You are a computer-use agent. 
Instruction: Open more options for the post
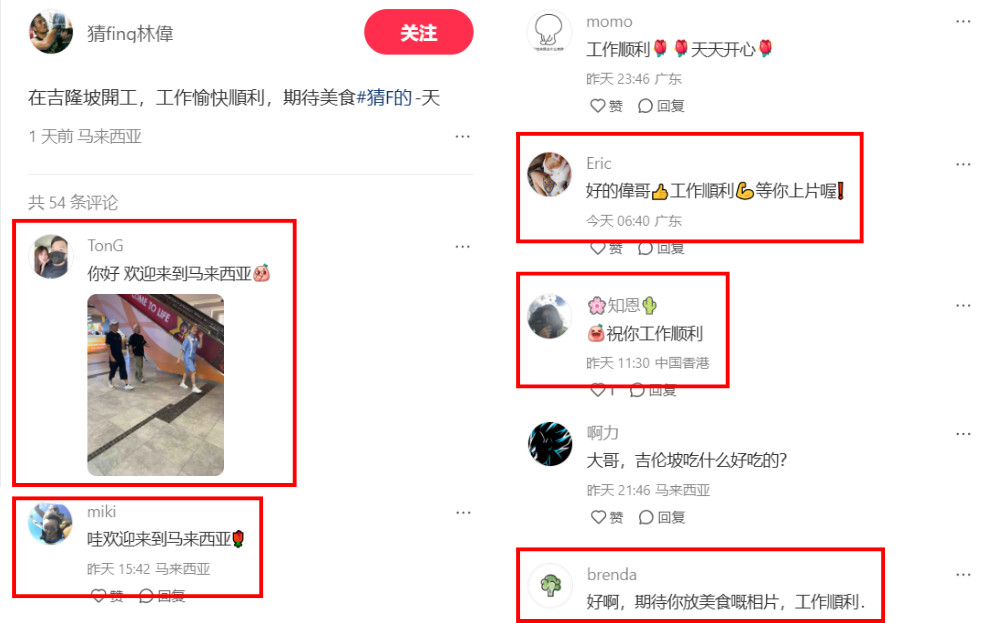click(x=462, y=136)
